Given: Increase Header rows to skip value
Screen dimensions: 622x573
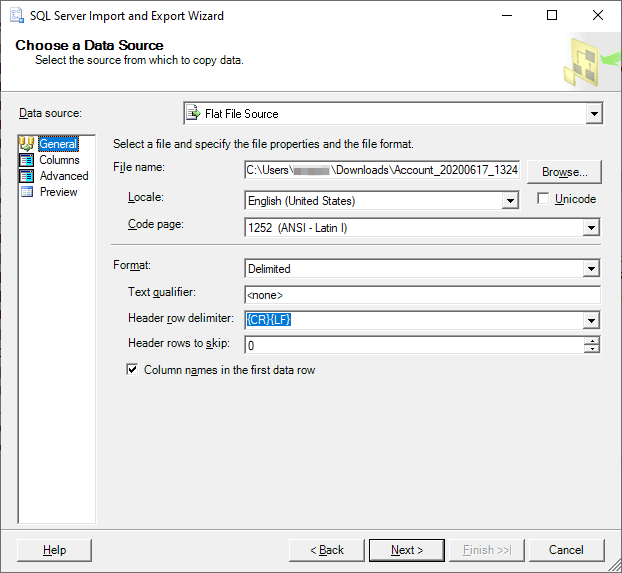Looking at the screenshot, I should click(592, 341).
